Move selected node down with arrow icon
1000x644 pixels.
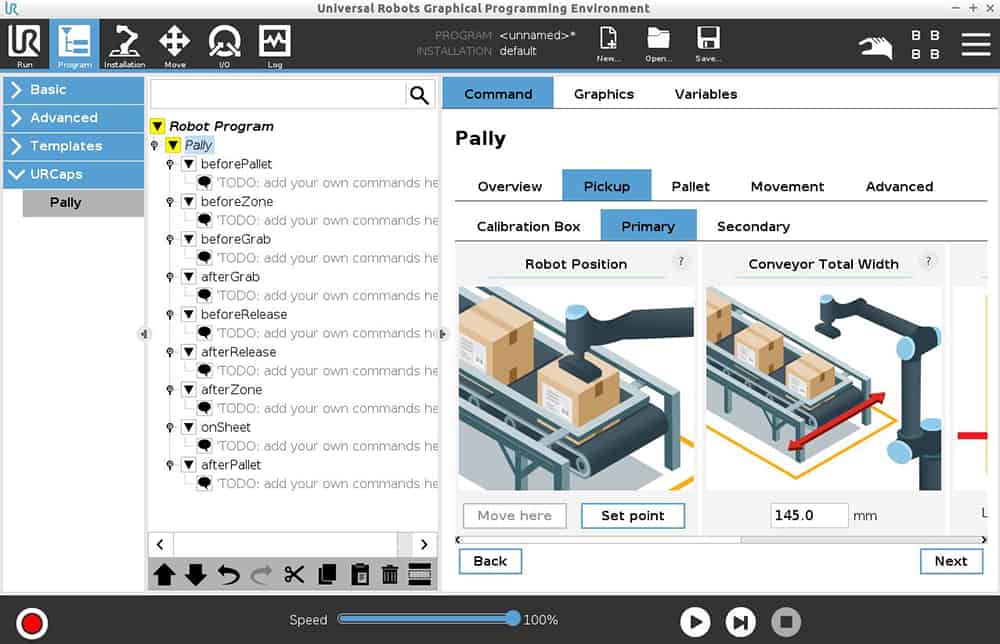click(x=196, y=574)
